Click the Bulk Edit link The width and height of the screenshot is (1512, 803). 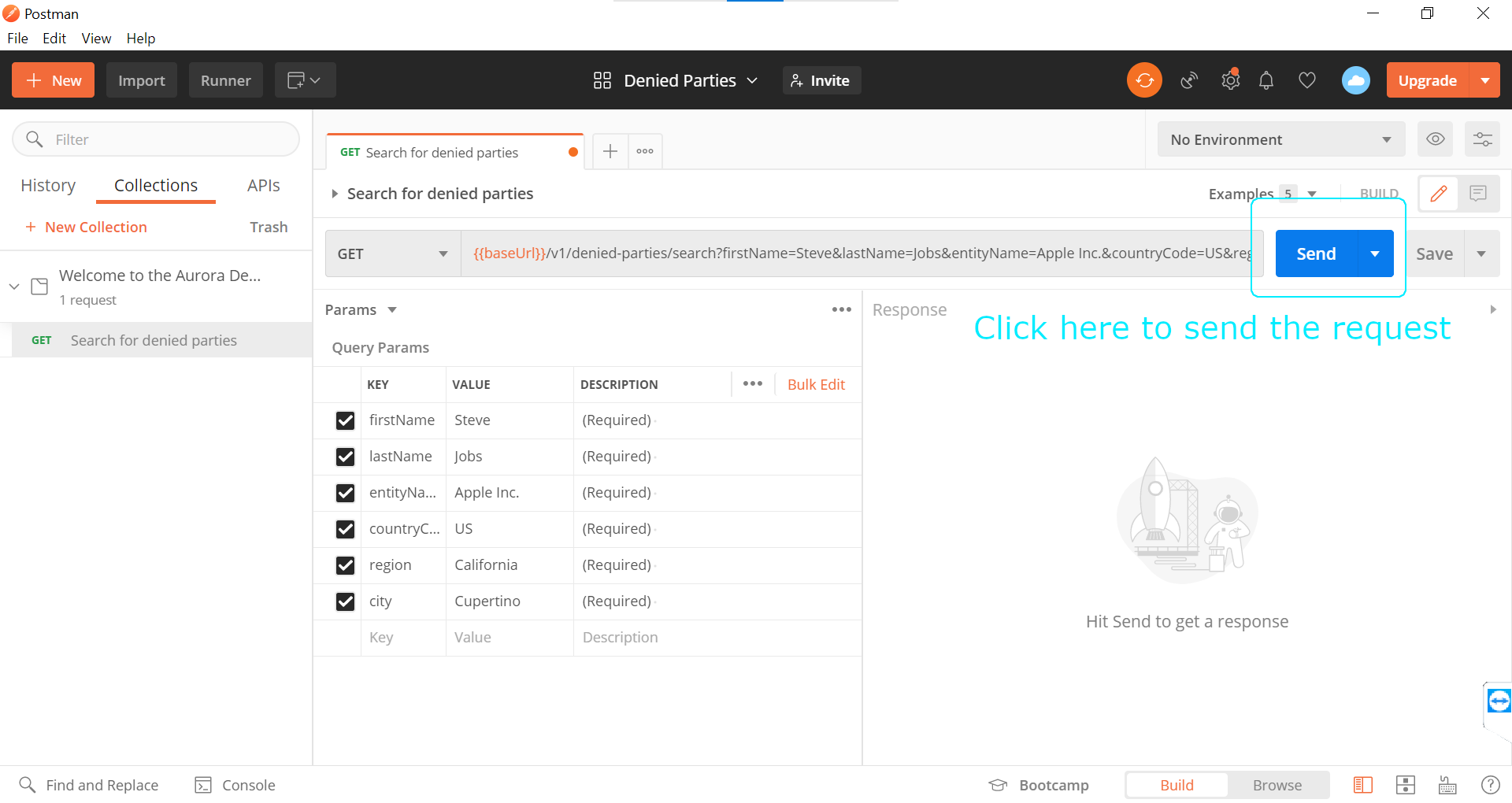pyautogui.click(x=816, y=384)
